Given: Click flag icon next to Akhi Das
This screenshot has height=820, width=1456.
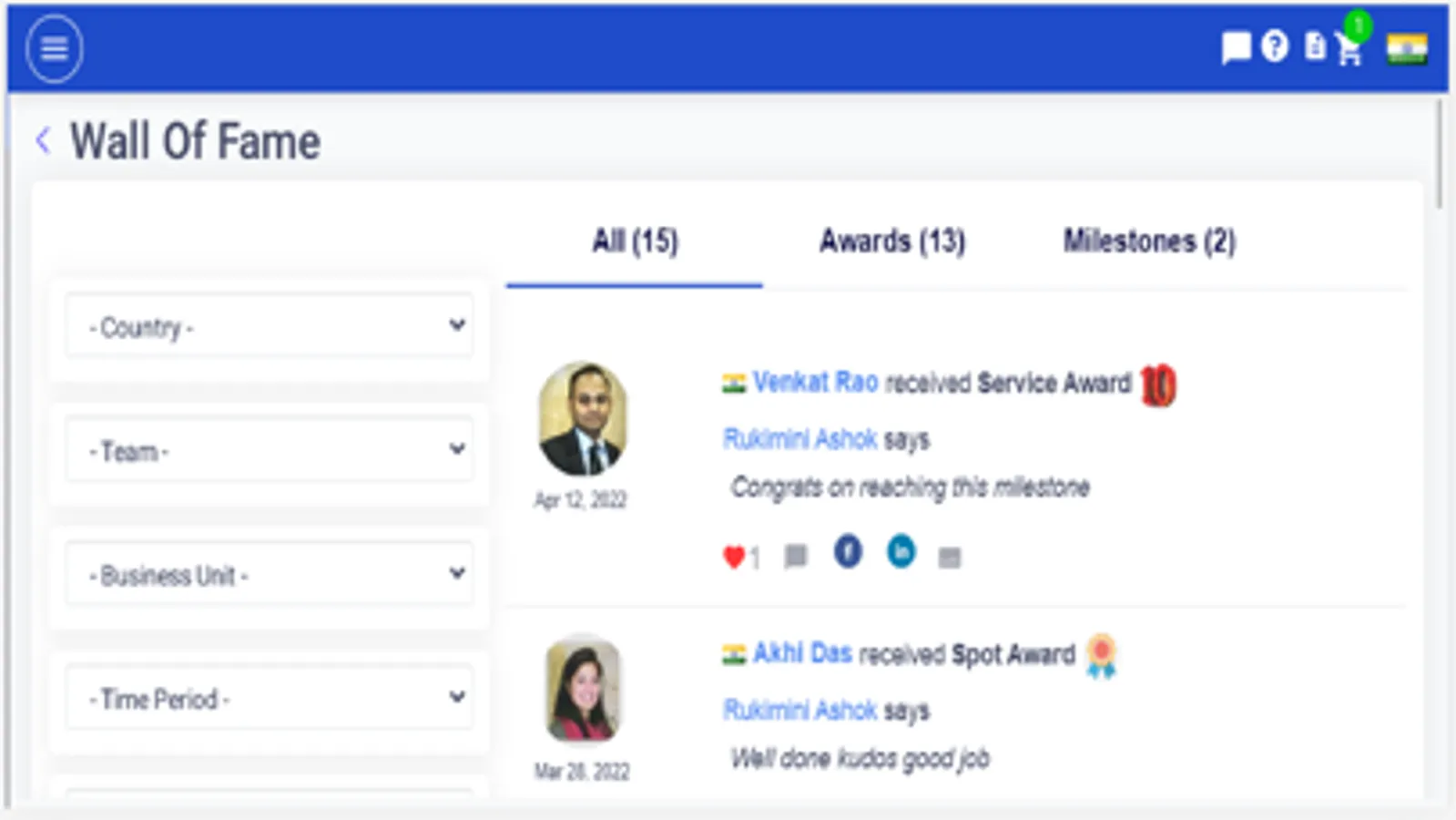Looking at the screenshot, I should [734, 655].
